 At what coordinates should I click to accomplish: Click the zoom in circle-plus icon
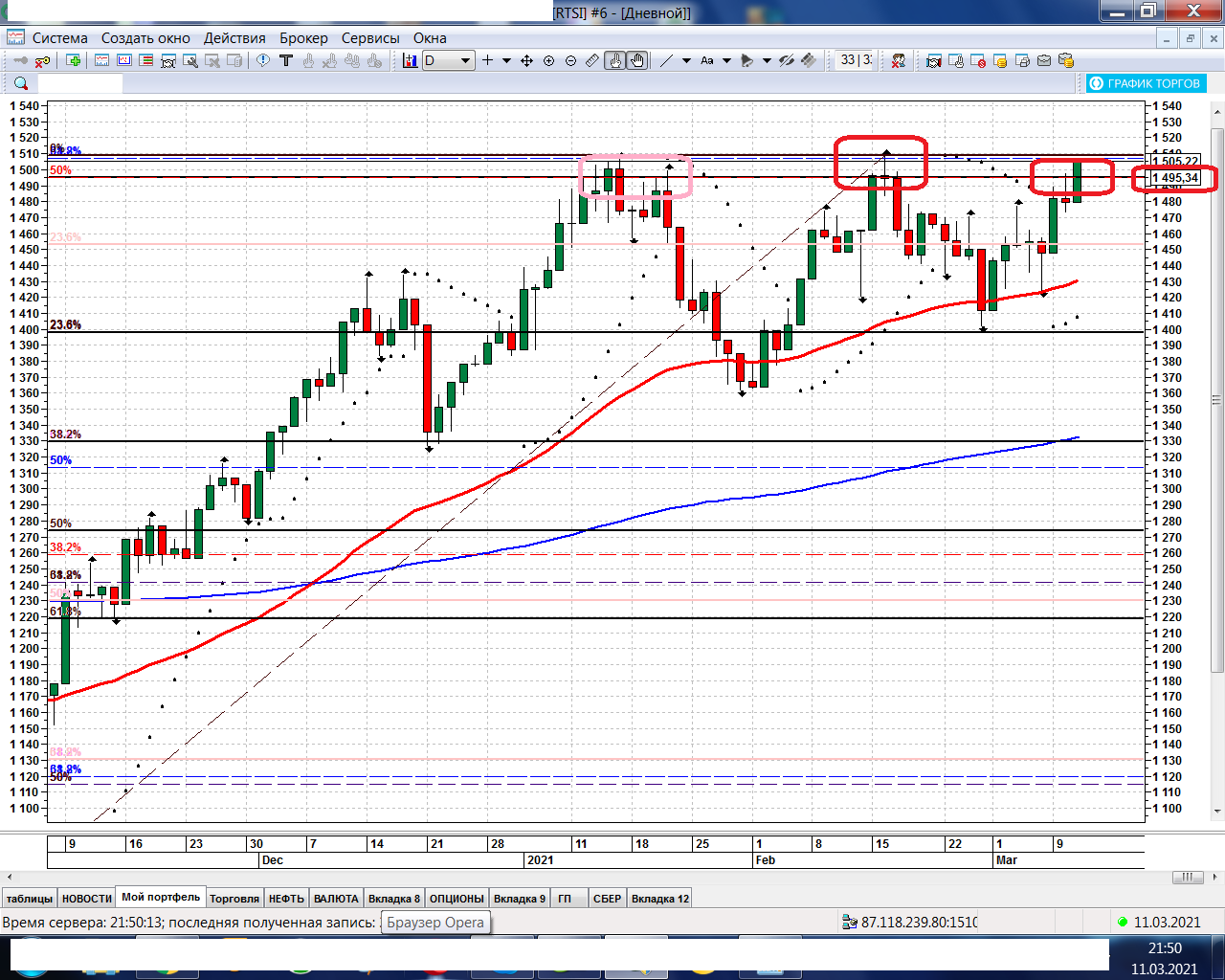pos(548,60)
